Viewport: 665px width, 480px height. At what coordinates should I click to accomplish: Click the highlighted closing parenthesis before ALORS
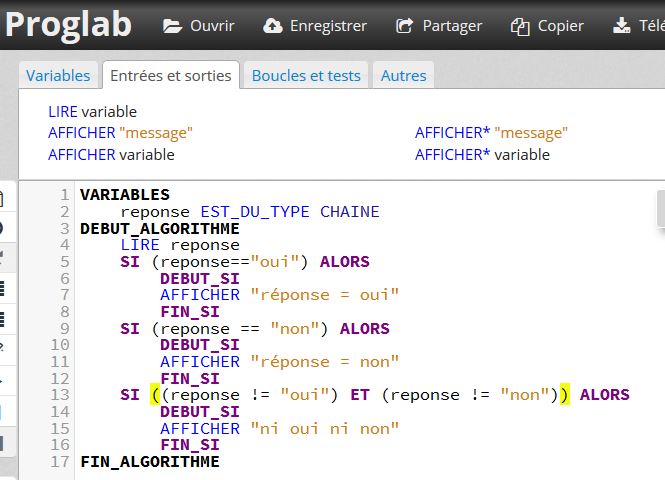coord(564,395)
